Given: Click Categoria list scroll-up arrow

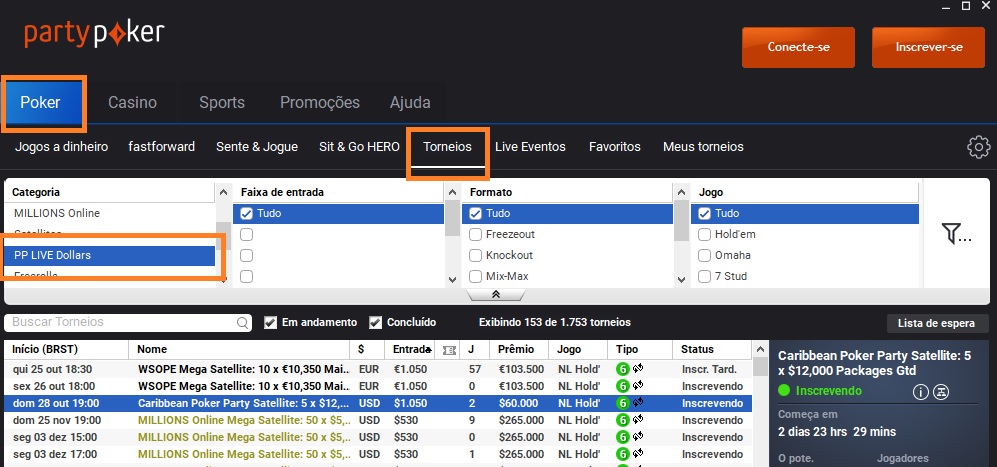Looking at the screenshot, I should [223, 192].
